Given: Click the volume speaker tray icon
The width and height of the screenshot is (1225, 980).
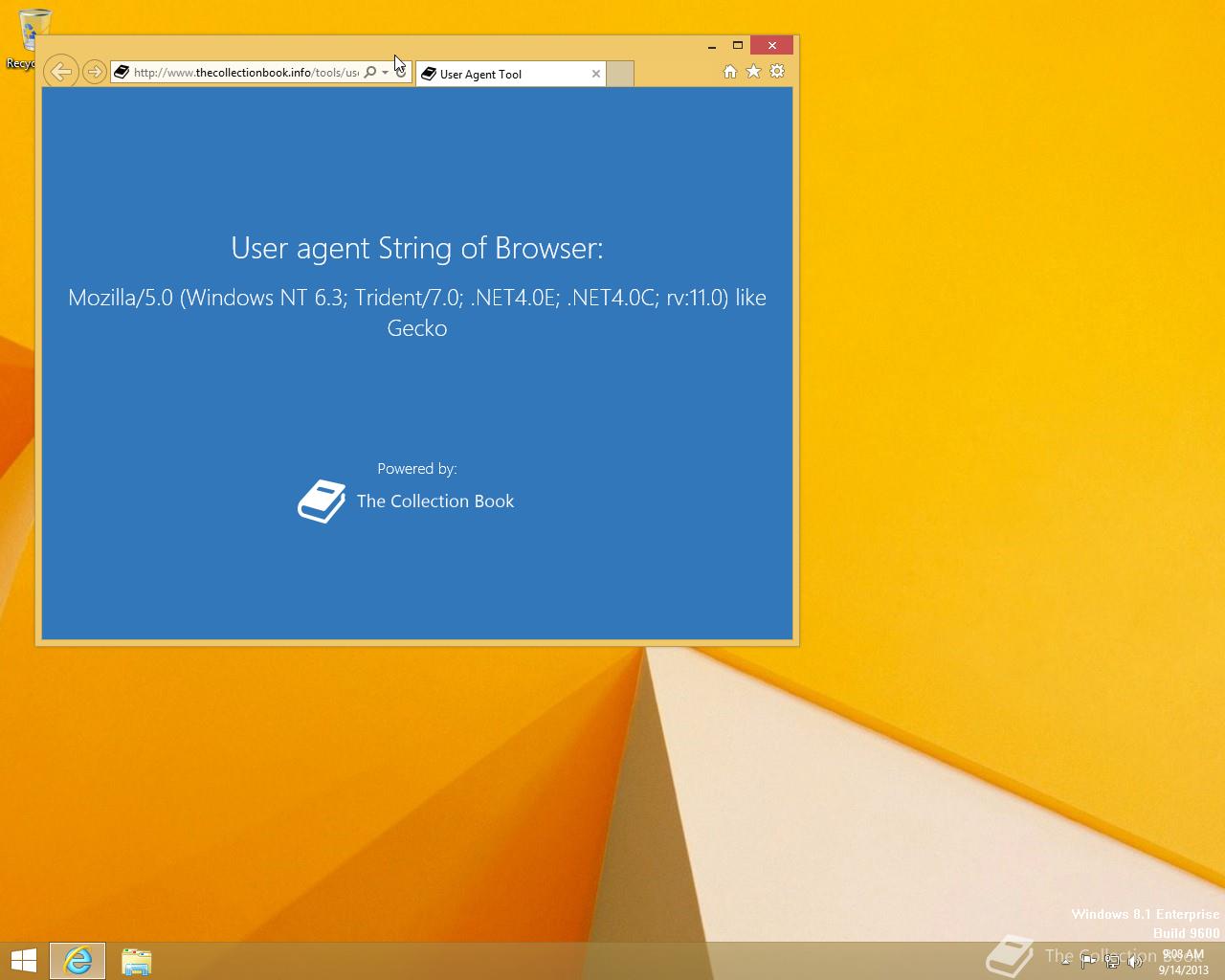Looking at the screenshot, I should point(1135,962).
